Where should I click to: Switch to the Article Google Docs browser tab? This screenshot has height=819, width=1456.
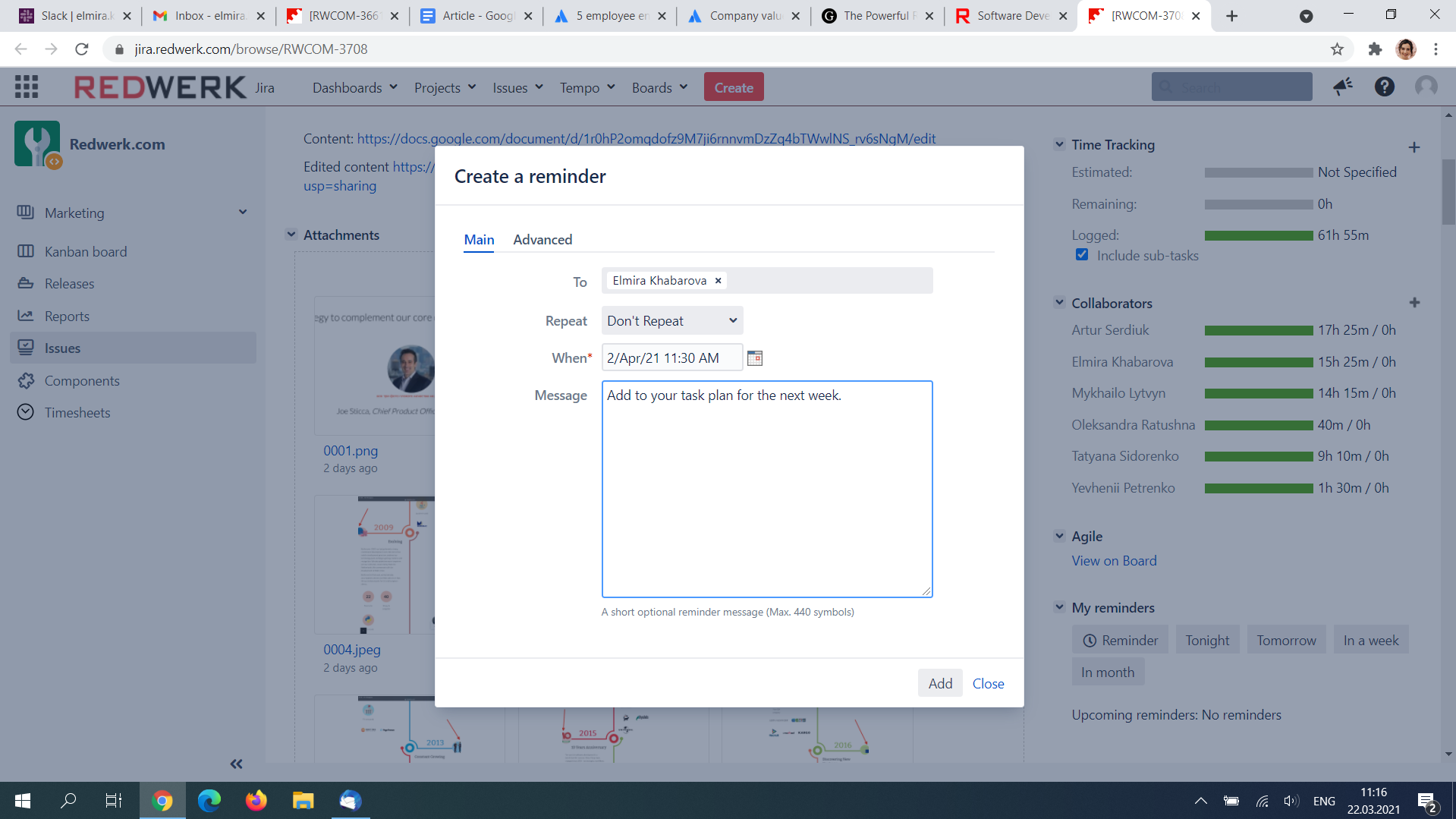pyautogui.click(x=476, y=16)
